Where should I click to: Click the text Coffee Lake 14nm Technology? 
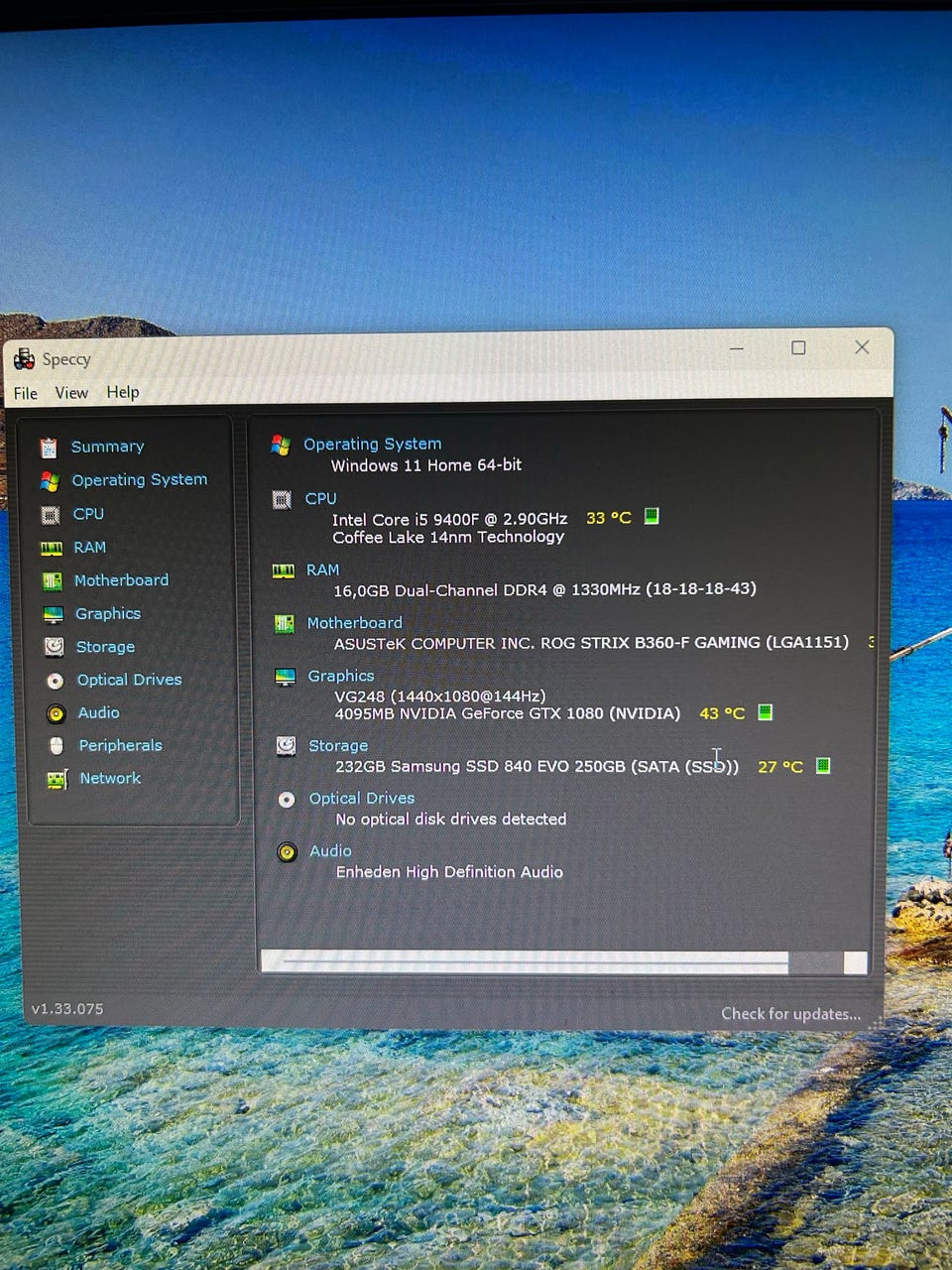[x=448, y=537]
